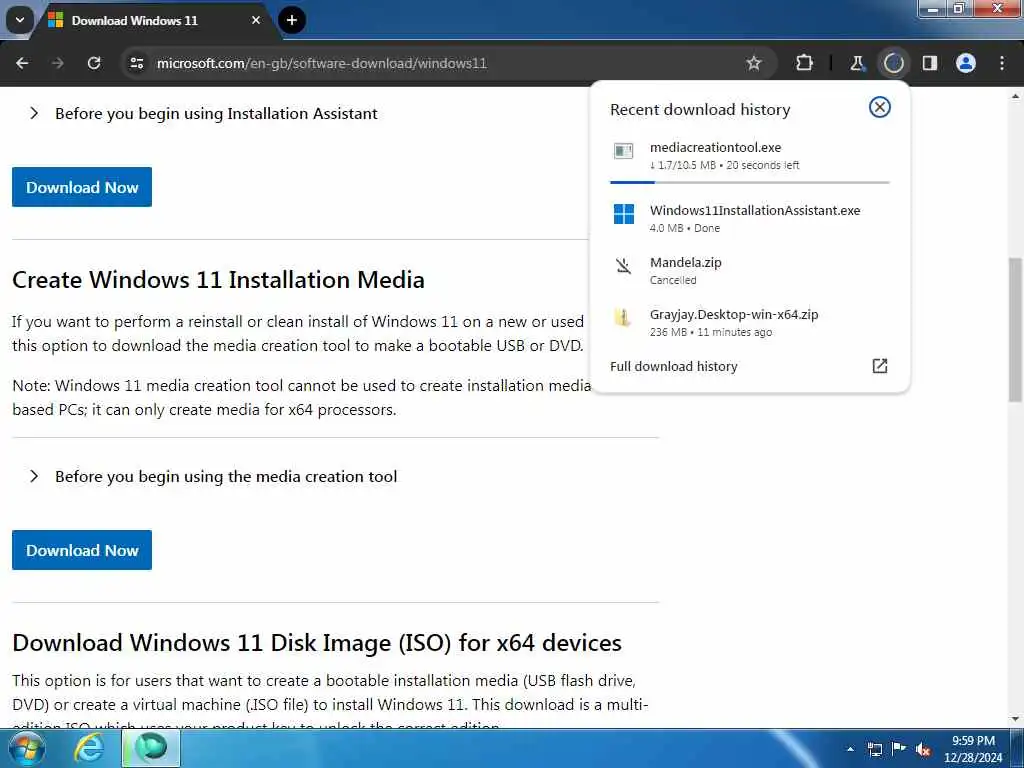Click the forward navigation arrow
Screen dimensions: 1024x768
[x=57, y=63]
